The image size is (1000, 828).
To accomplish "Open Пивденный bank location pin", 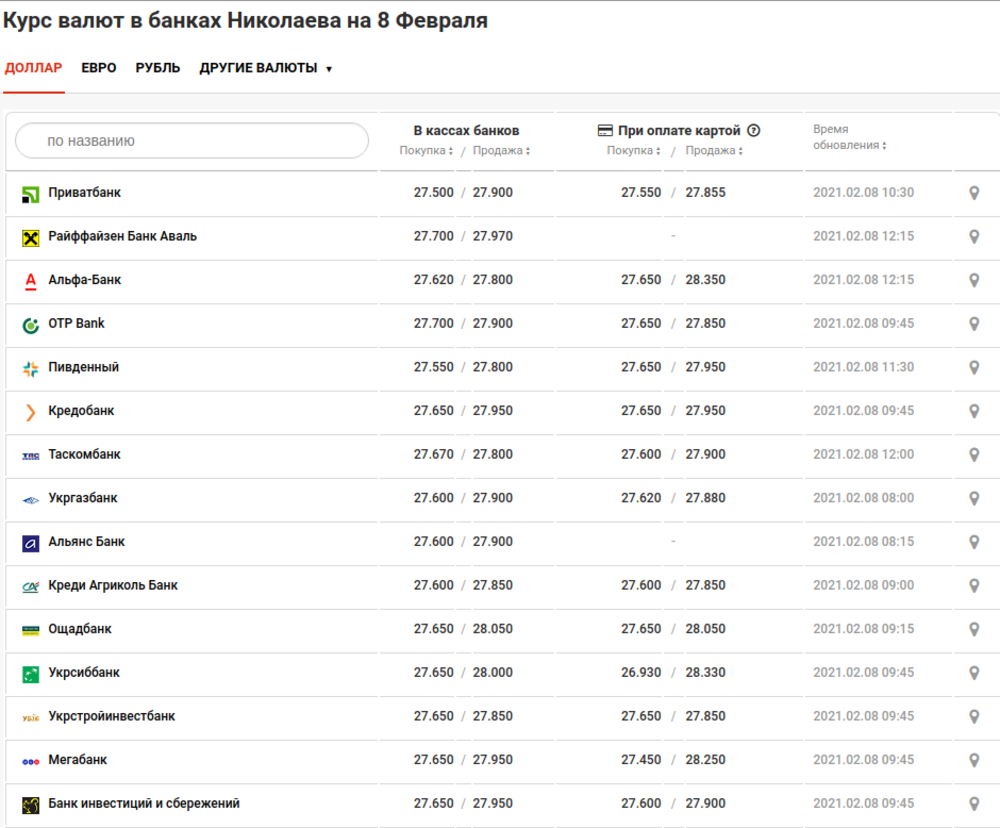I will [974, 367].
